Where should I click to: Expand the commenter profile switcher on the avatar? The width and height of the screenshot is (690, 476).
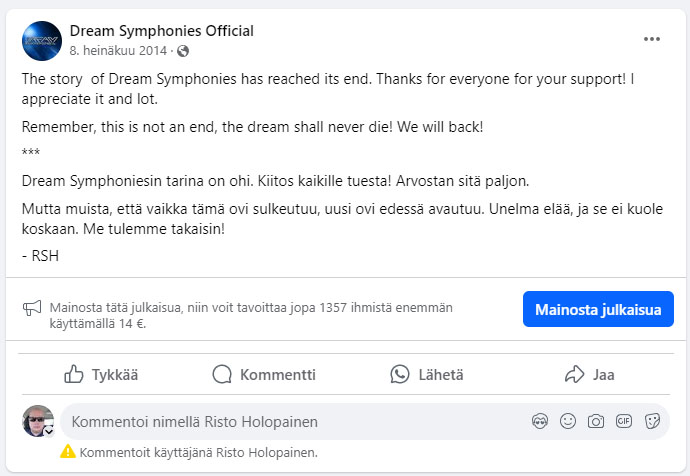(49, 430)
